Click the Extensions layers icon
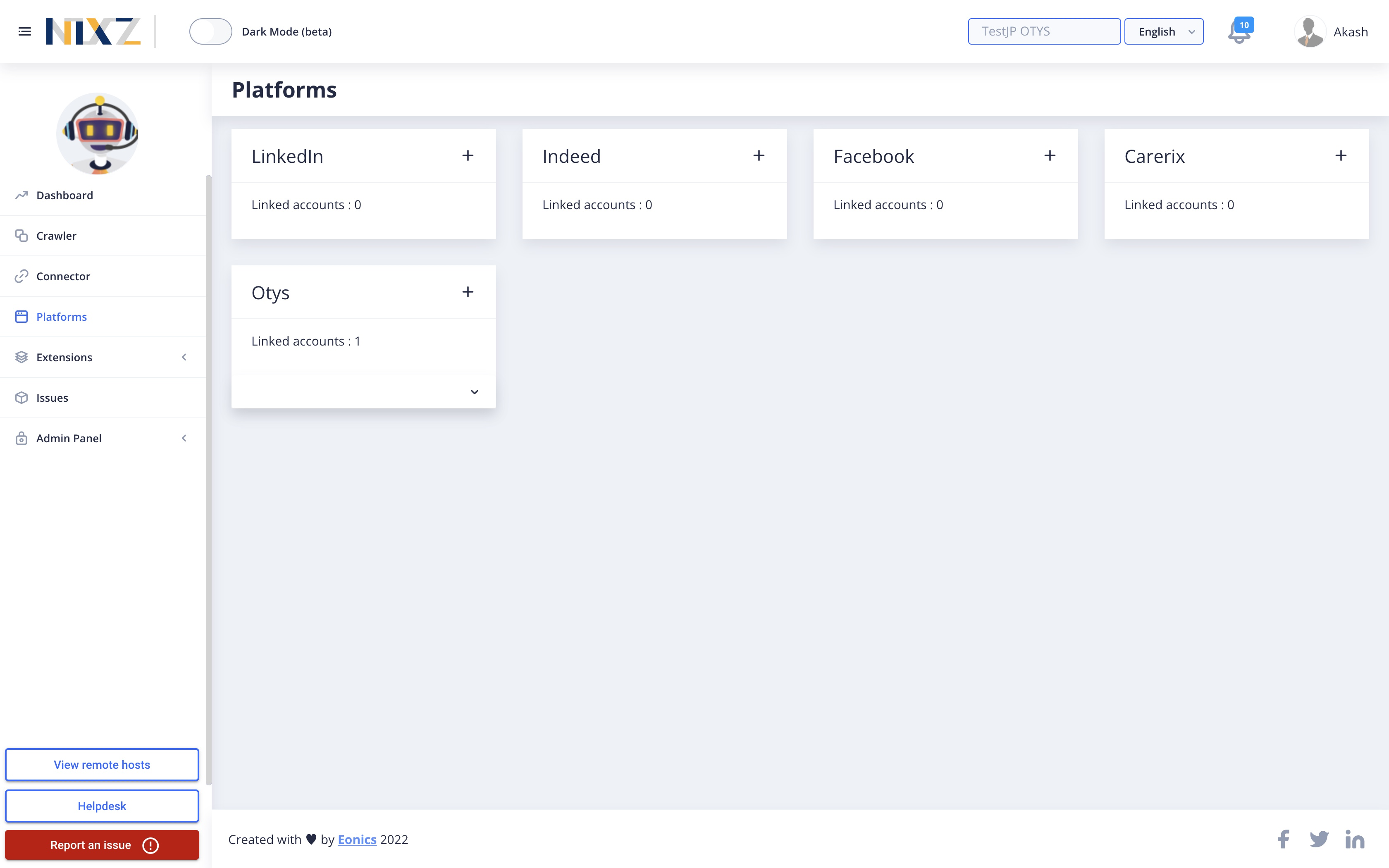Viewport: 1389px width, 868px height. click(21, 357)
